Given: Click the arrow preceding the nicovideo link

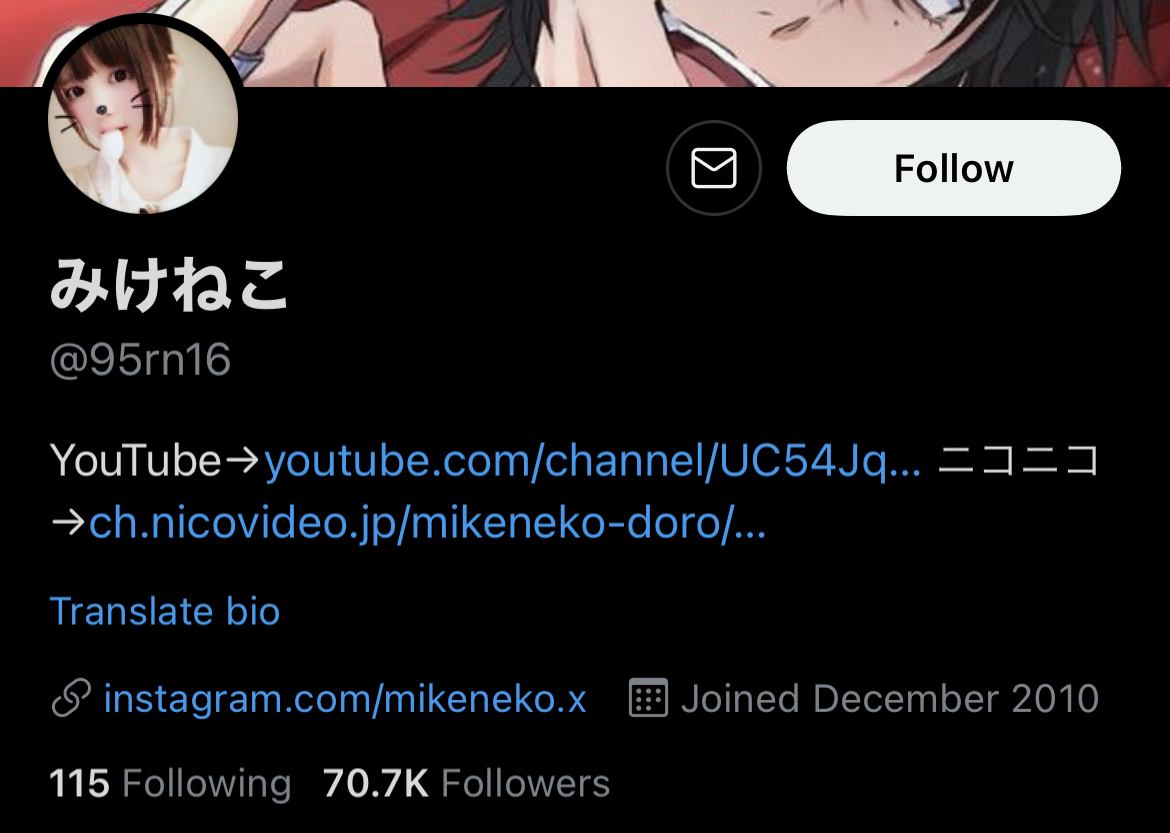Looking at the screenshot, I should (68, 523).
